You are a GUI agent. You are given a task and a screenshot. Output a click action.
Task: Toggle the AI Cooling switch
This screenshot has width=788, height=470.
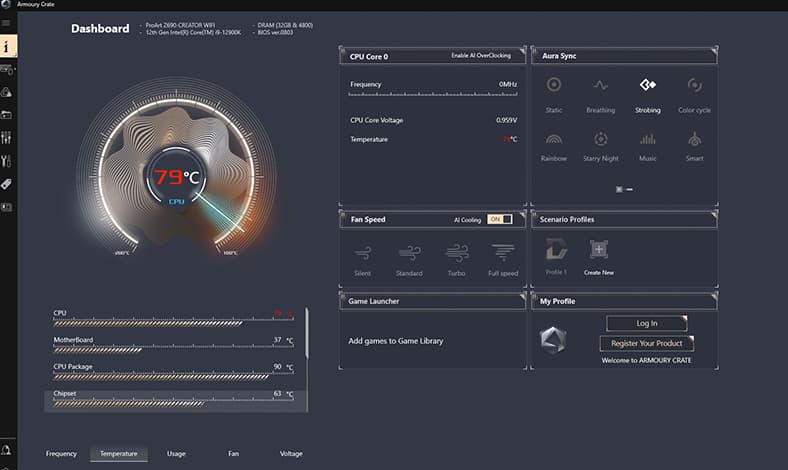click(500, 219)
